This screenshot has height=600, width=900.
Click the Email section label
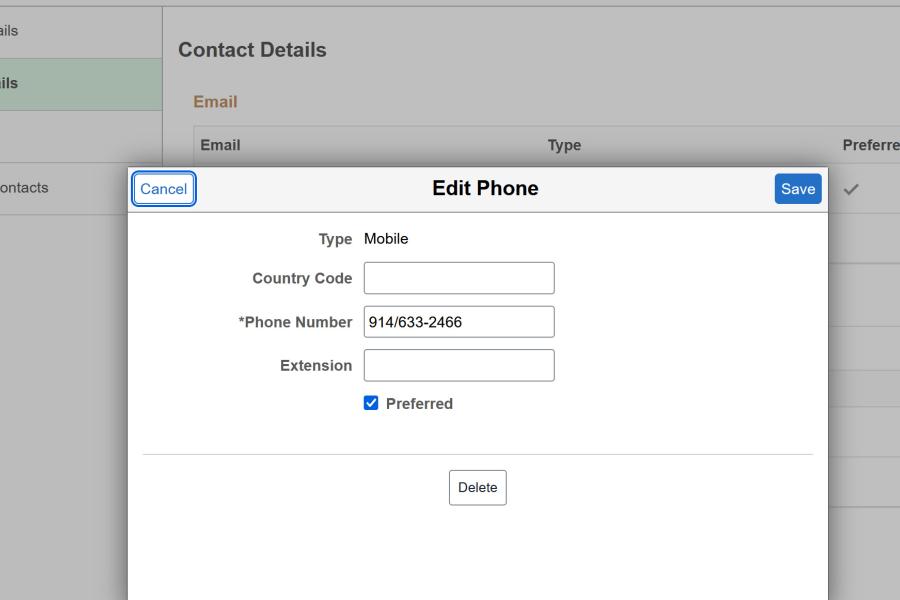click(217, 101)
